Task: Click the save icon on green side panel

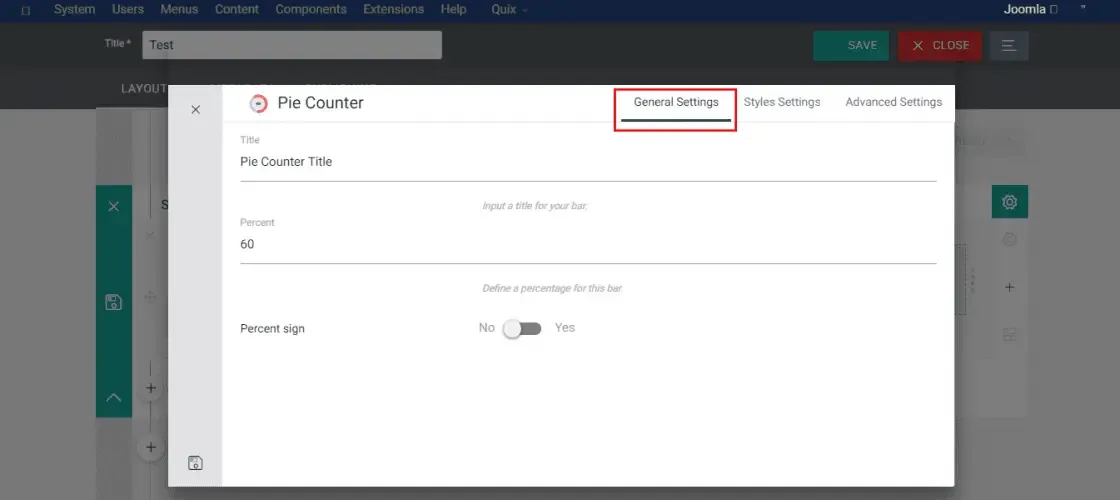Action: 113,301
